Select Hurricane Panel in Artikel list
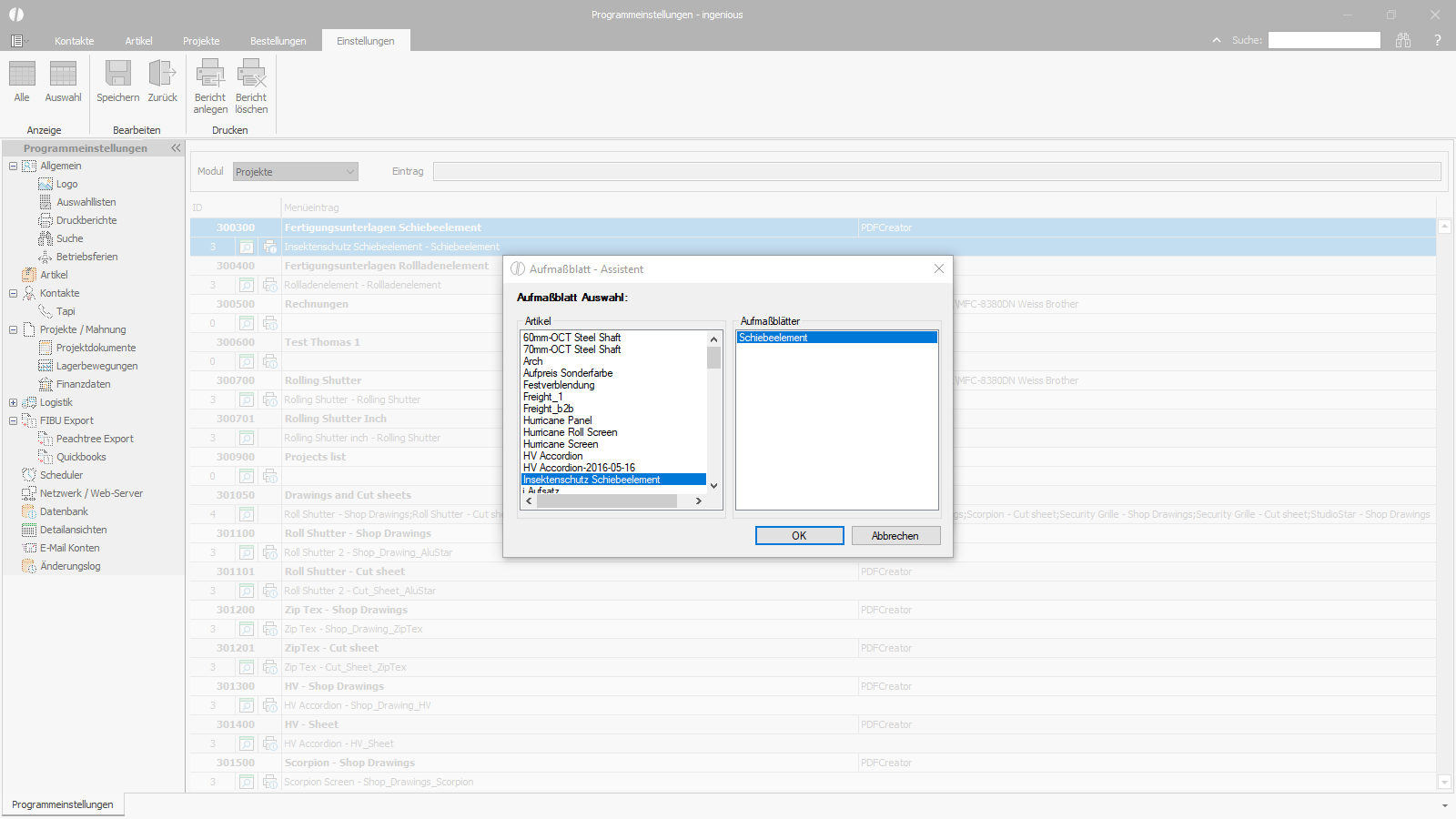The height and width of the screenshot is (819, 1456). 558,420
